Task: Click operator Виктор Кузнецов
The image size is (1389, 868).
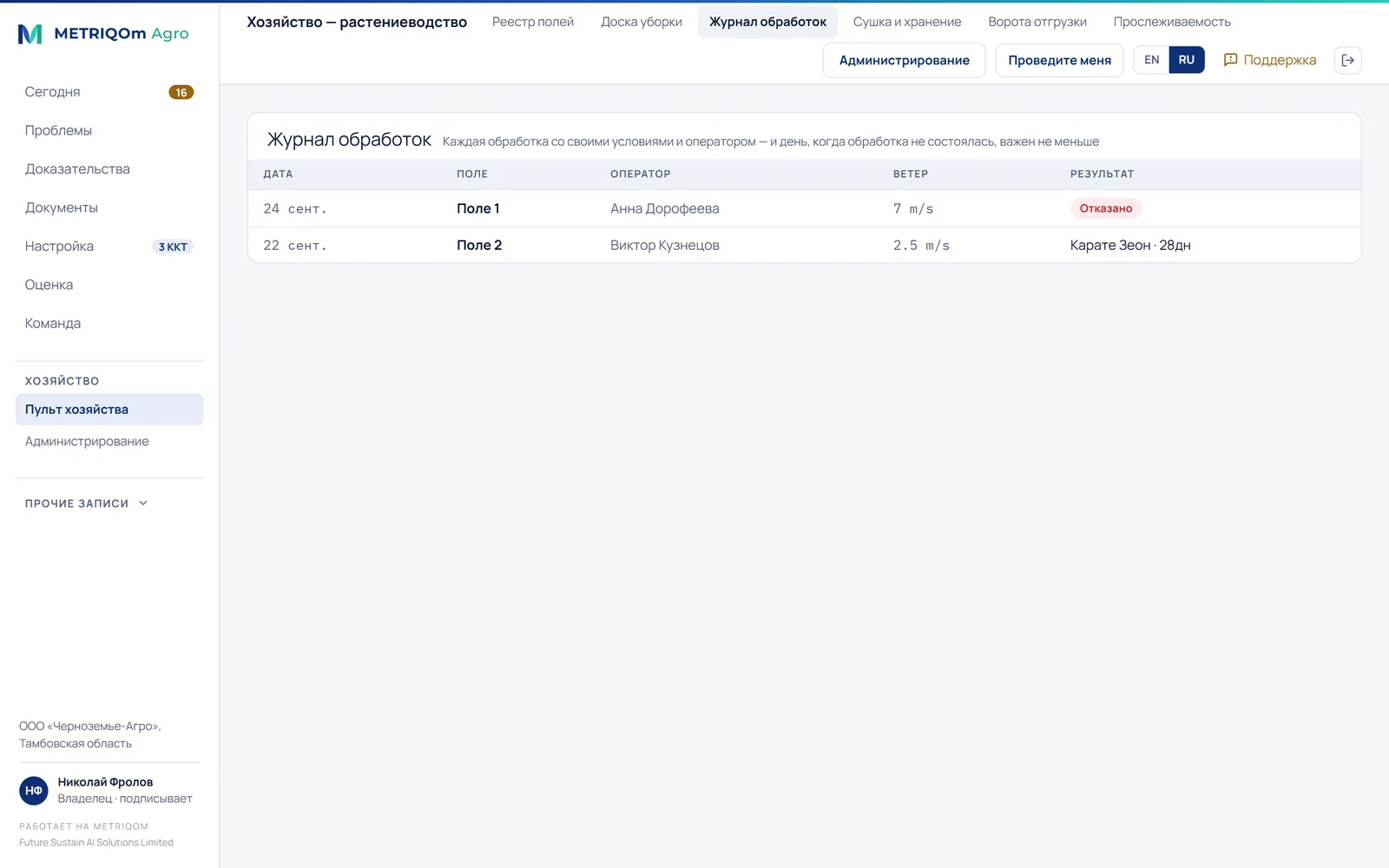Action: pos(665,245)
